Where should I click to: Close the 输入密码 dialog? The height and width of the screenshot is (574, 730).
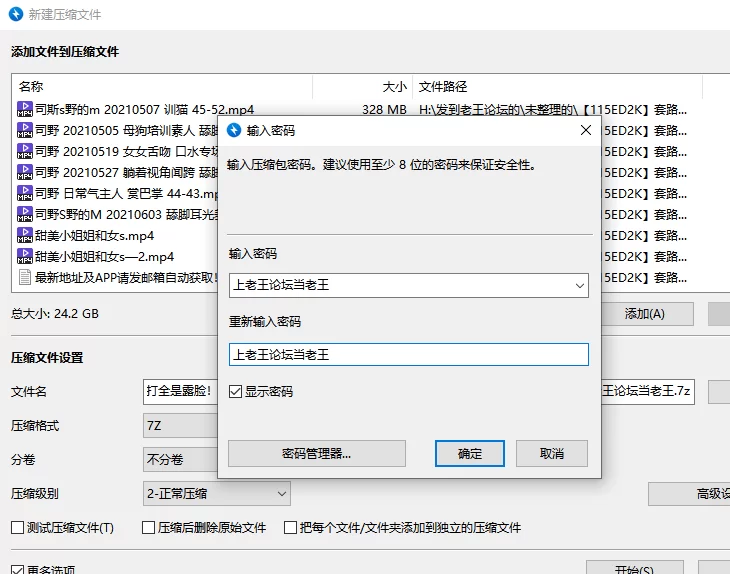click(586, 130)
